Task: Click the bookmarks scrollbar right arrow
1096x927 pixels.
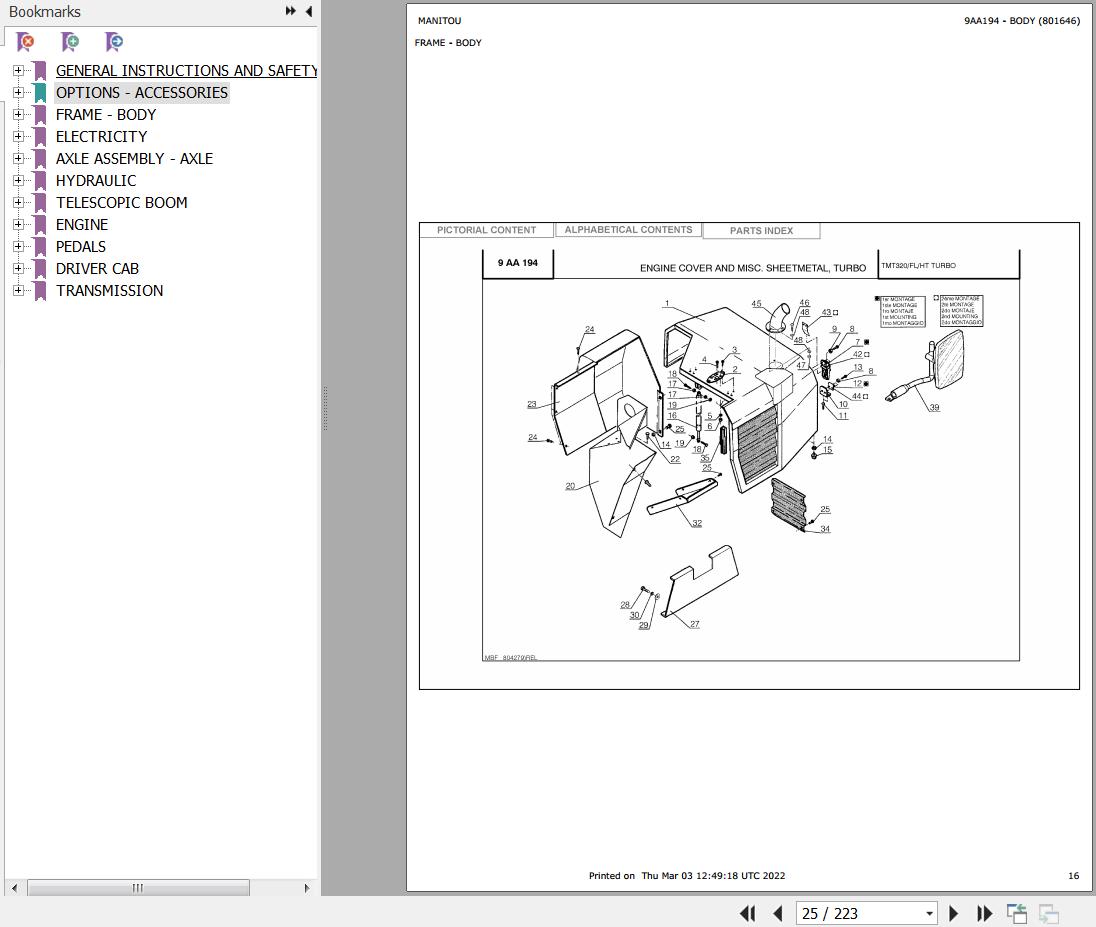Action: tap(306, 888)
